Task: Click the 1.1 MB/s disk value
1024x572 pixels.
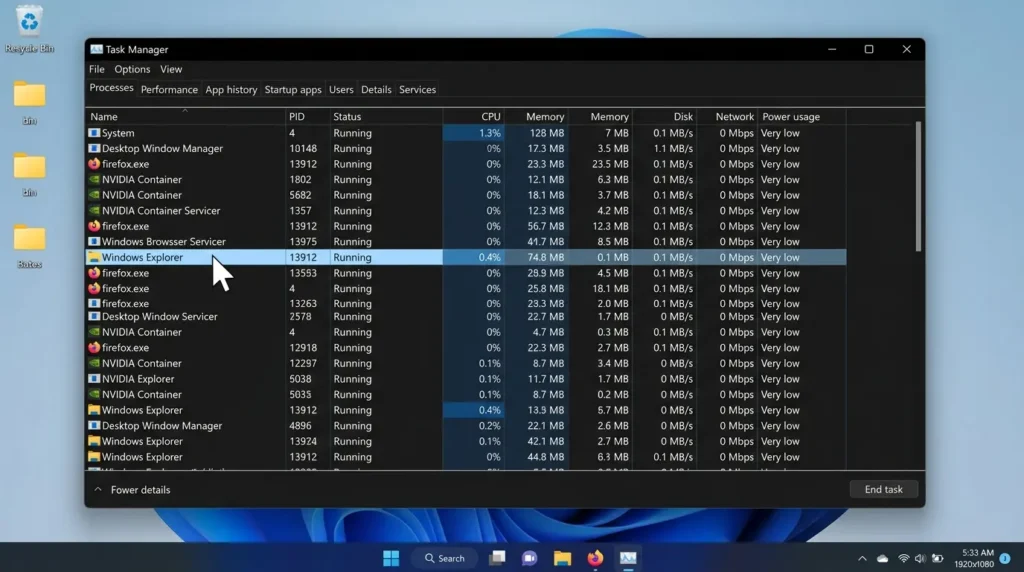Action: [673, 148]
